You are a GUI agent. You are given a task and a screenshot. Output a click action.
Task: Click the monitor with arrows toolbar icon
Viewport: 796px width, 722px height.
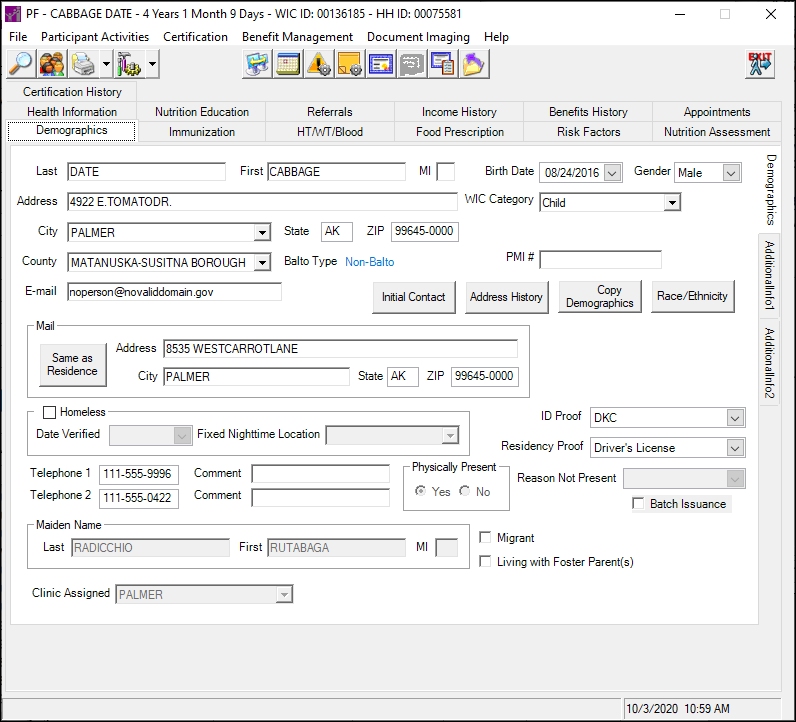[x=257, y=64]
